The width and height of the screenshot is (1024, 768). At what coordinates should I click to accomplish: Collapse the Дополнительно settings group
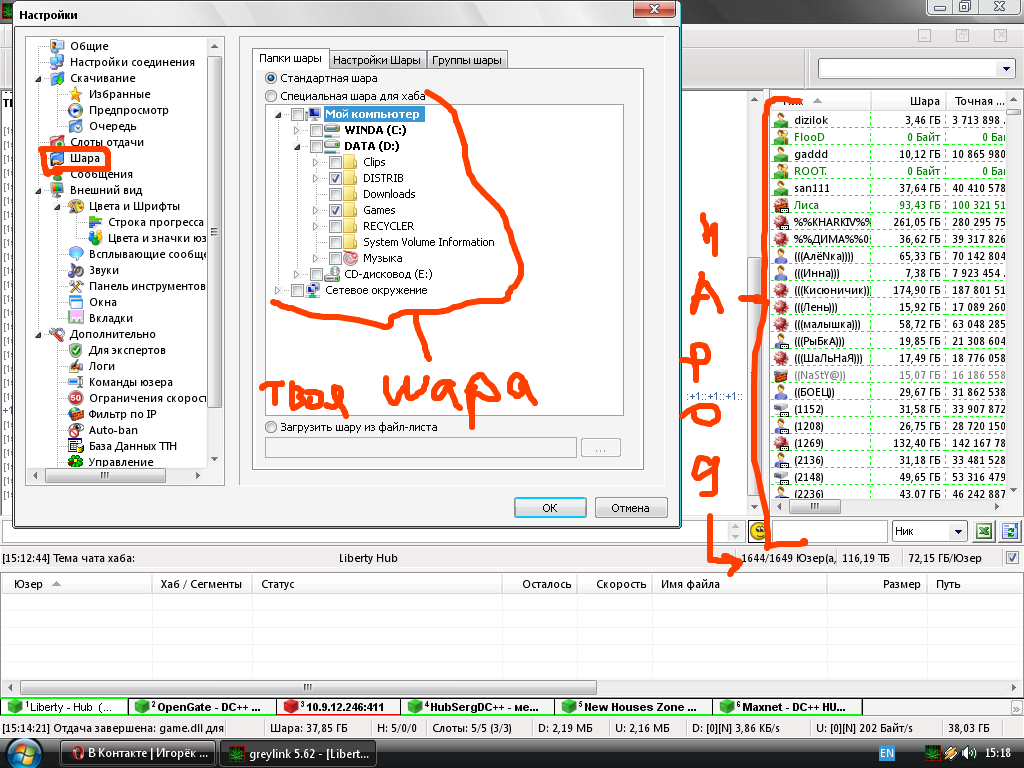click(x=38, y=334)
